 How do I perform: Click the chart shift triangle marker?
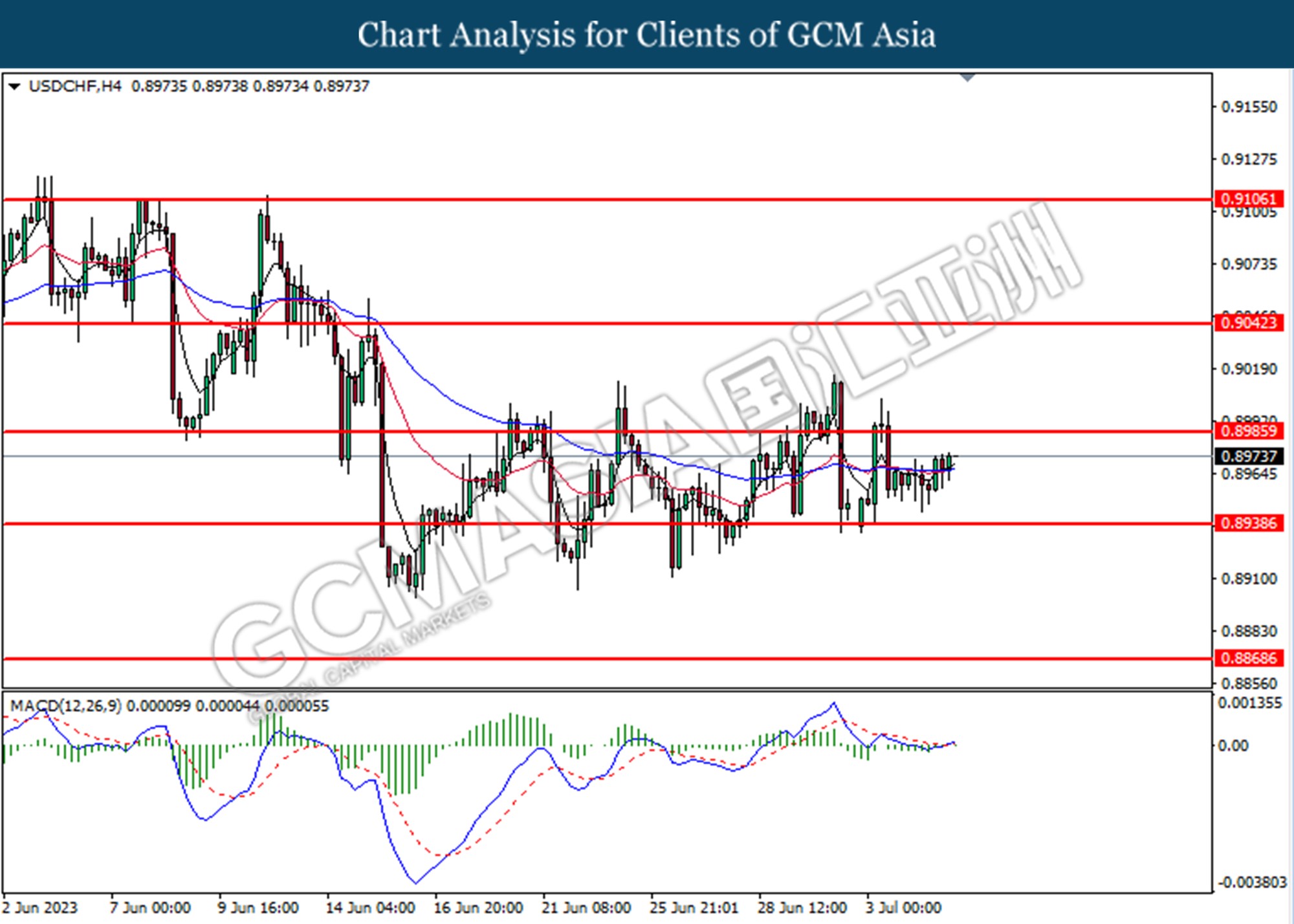coord(967,78)
